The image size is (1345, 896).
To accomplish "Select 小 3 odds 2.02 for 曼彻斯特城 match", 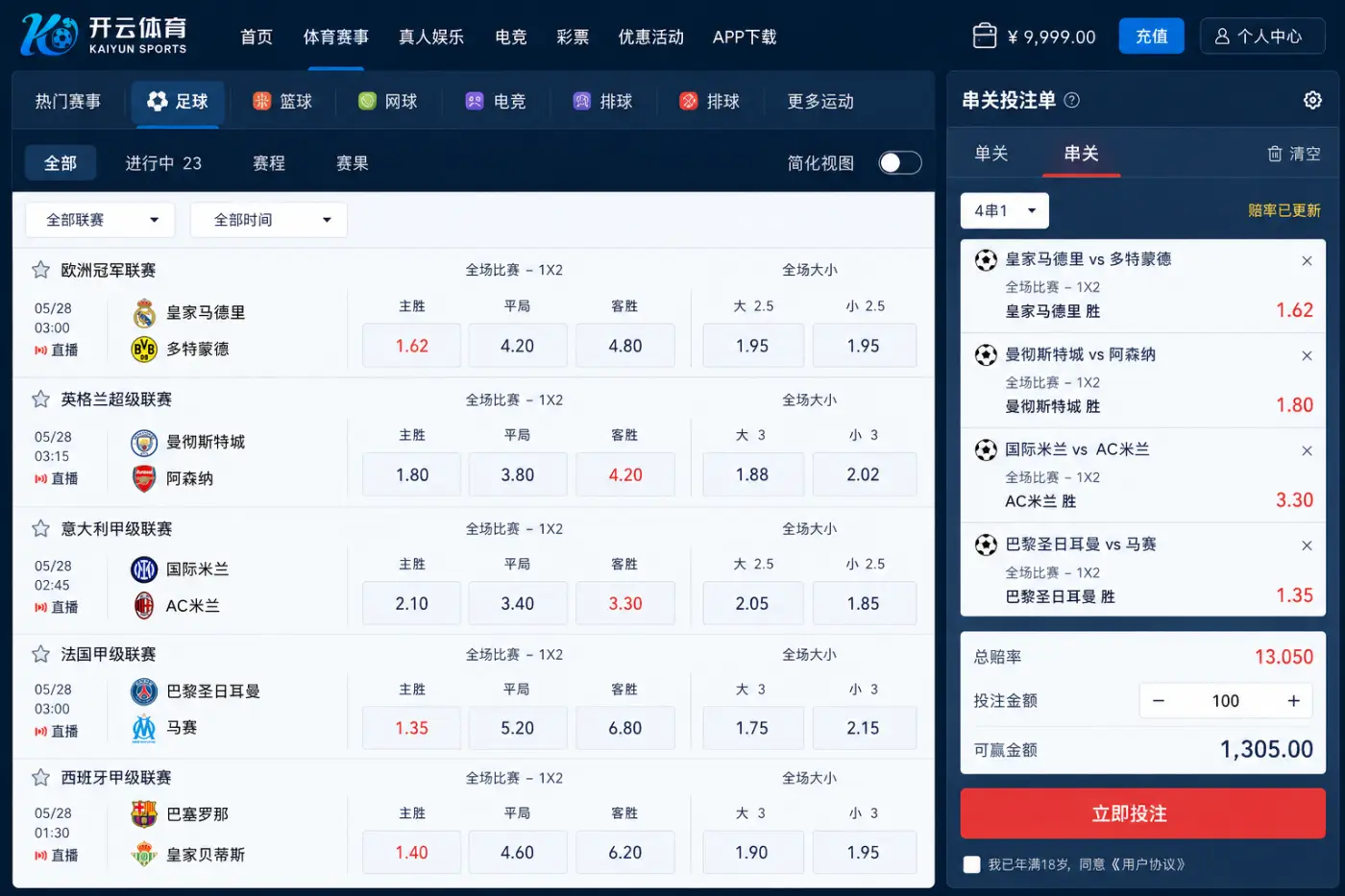I will coord(864,474).
